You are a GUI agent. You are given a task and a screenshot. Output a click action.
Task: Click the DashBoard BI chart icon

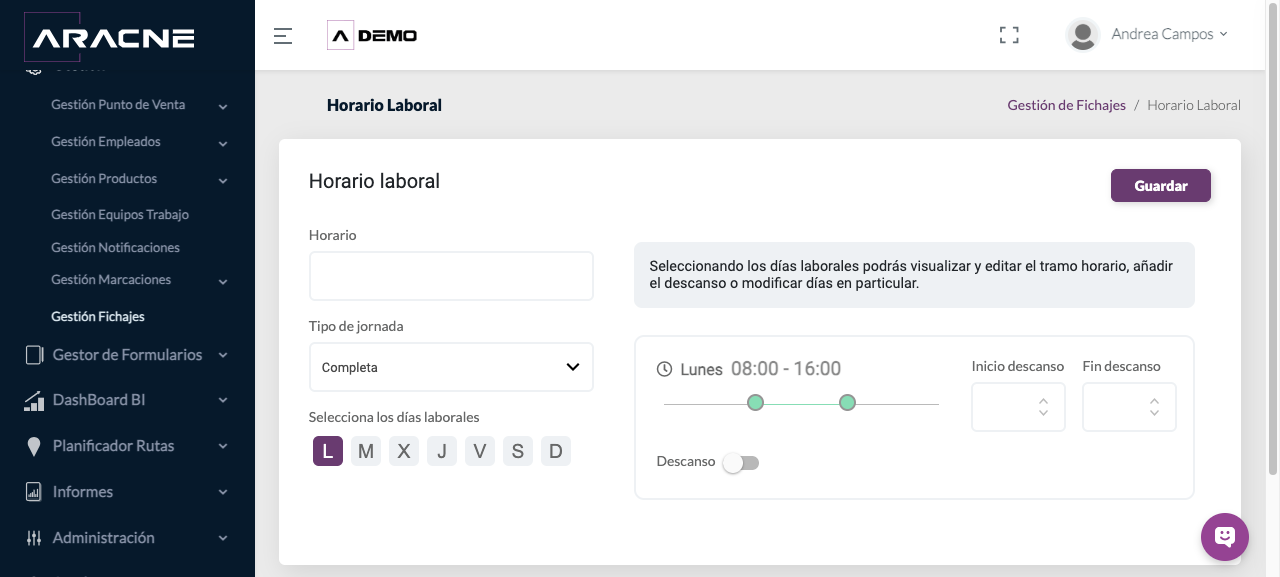click(x=35, y=400)
